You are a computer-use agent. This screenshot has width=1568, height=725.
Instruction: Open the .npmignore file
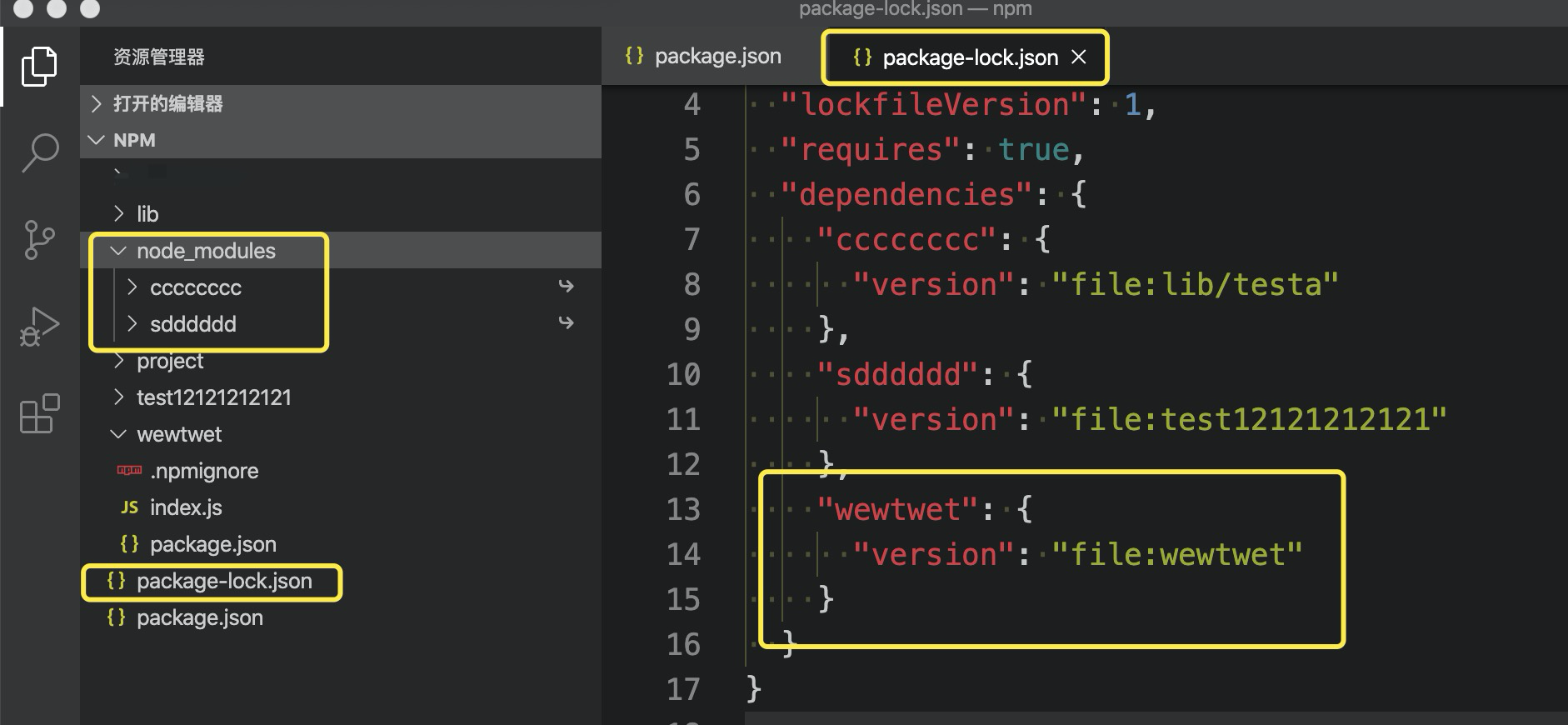click(204, 471)
